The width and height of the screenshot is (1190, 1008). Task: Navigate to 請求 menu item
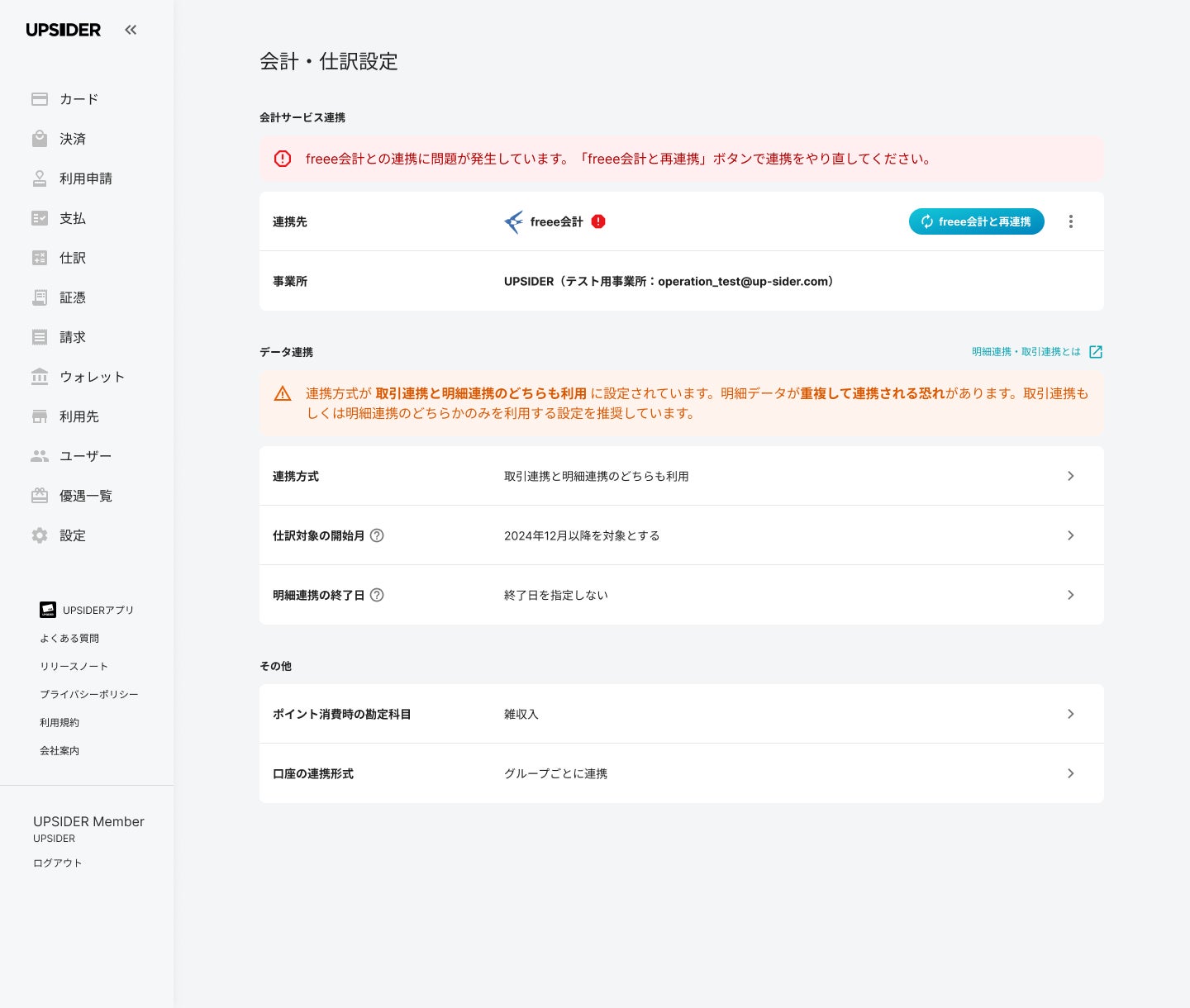(x=73, y=337)
